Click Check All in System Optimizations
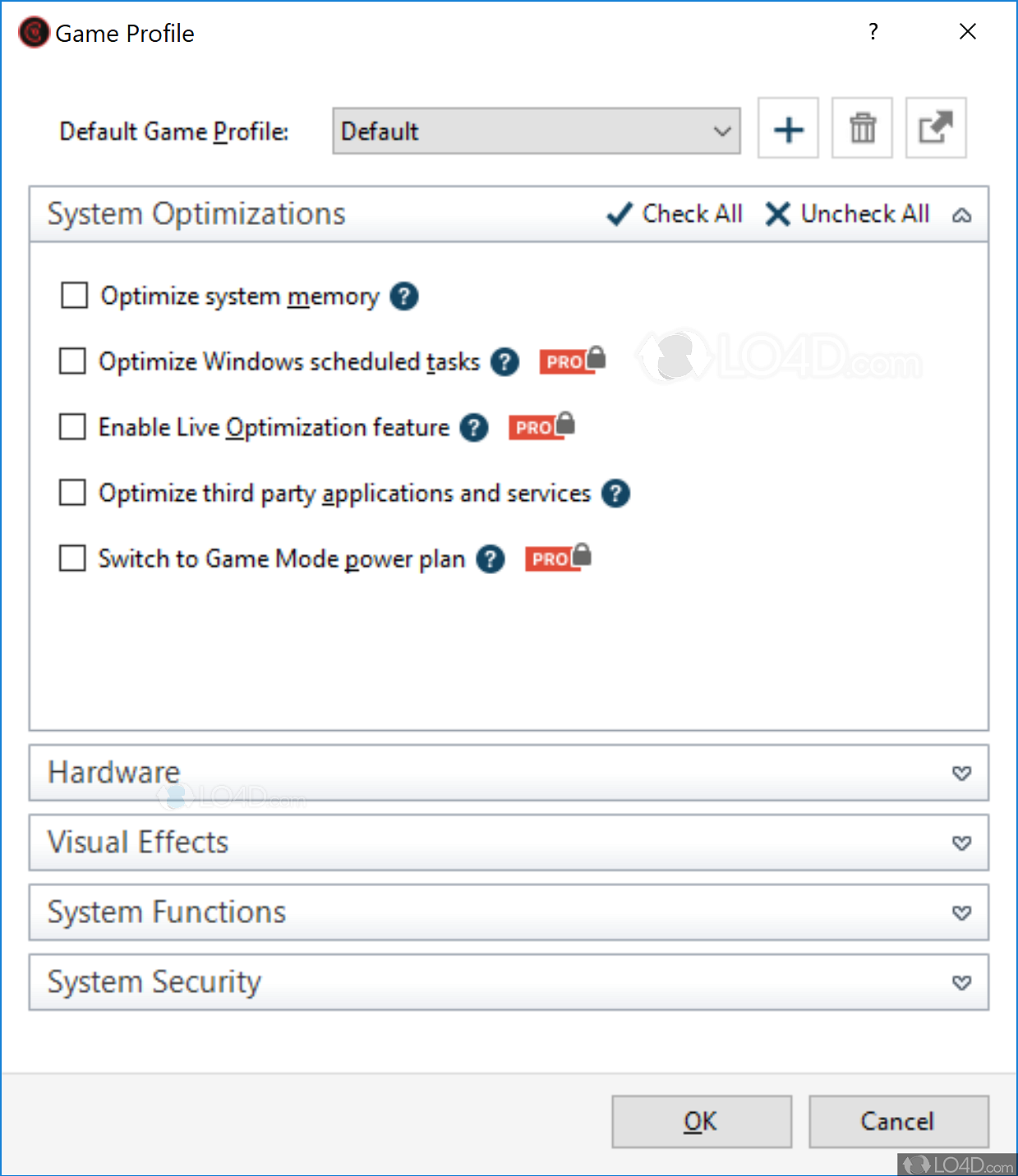Image resolution: width=1018 pixels, height=1176 pixels. click(675, 214)
